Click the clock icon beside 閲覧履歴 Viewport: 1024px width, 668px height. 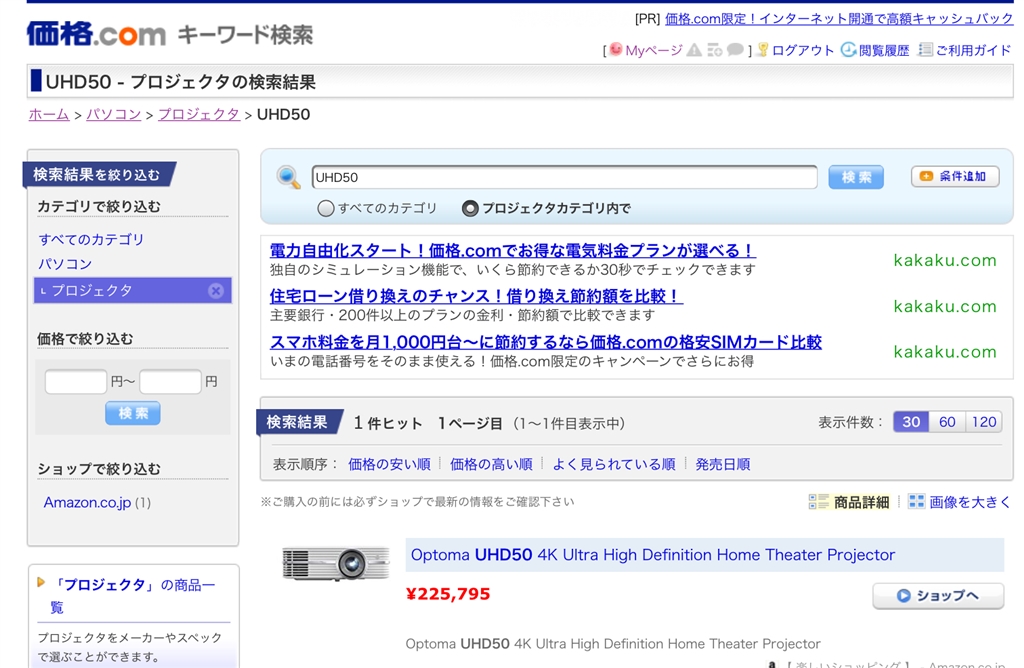tap(848, 50)
